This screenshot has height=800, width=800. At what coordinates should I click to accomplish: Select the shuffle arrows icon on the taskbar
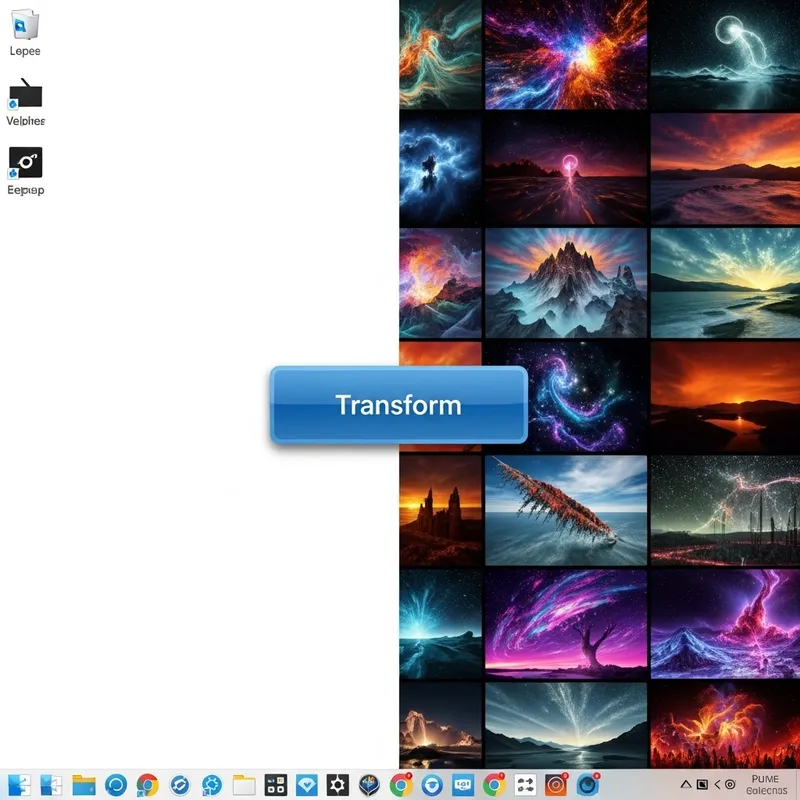coord(528,785)
